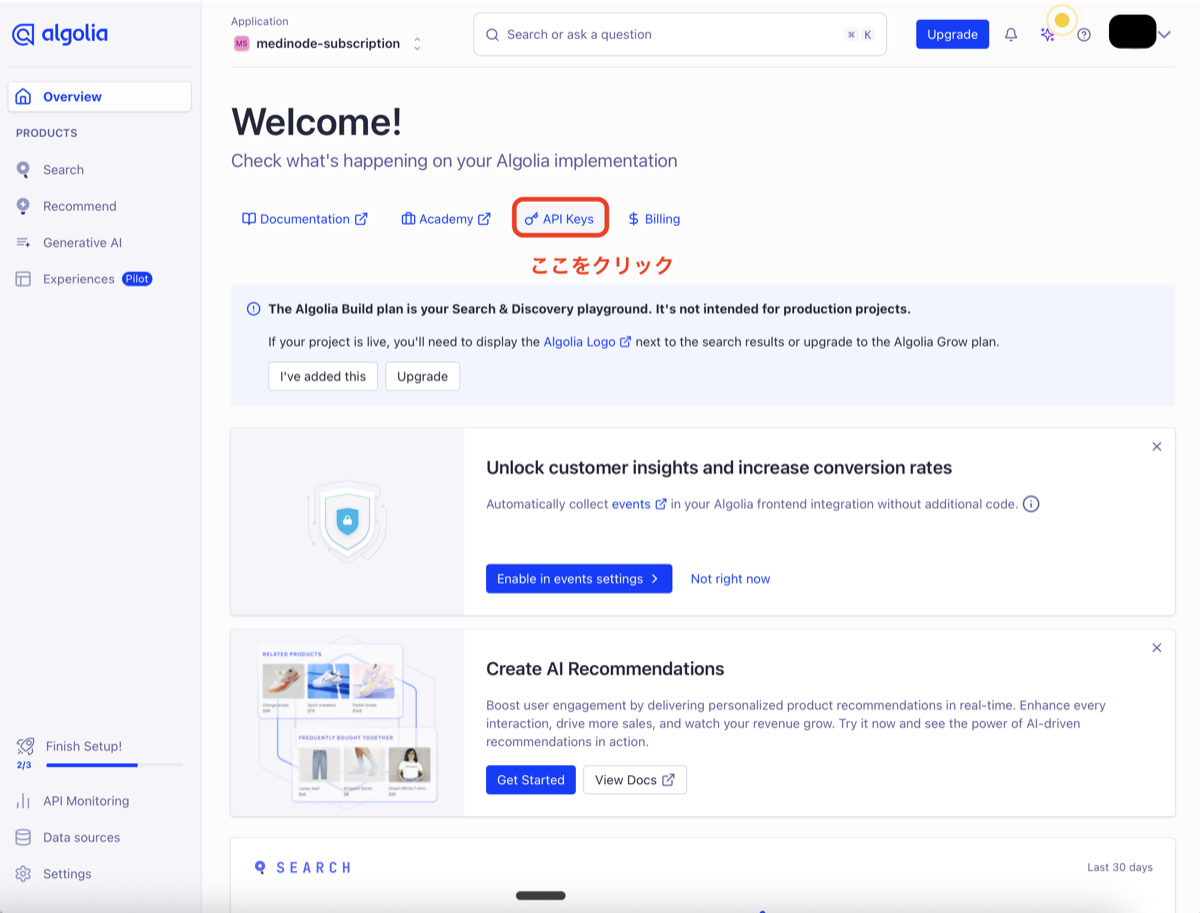Click the Finish Setup rocket icon

[25, 746]
